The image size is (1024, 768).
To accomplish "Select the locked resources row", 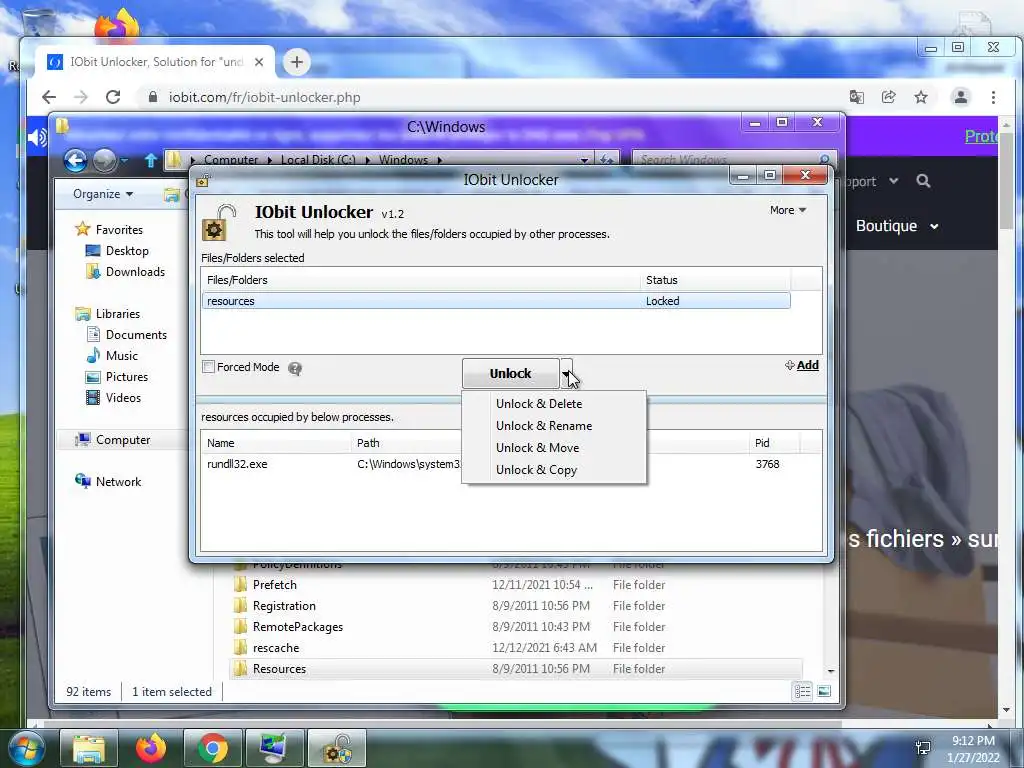I will (x=496, y=301).
